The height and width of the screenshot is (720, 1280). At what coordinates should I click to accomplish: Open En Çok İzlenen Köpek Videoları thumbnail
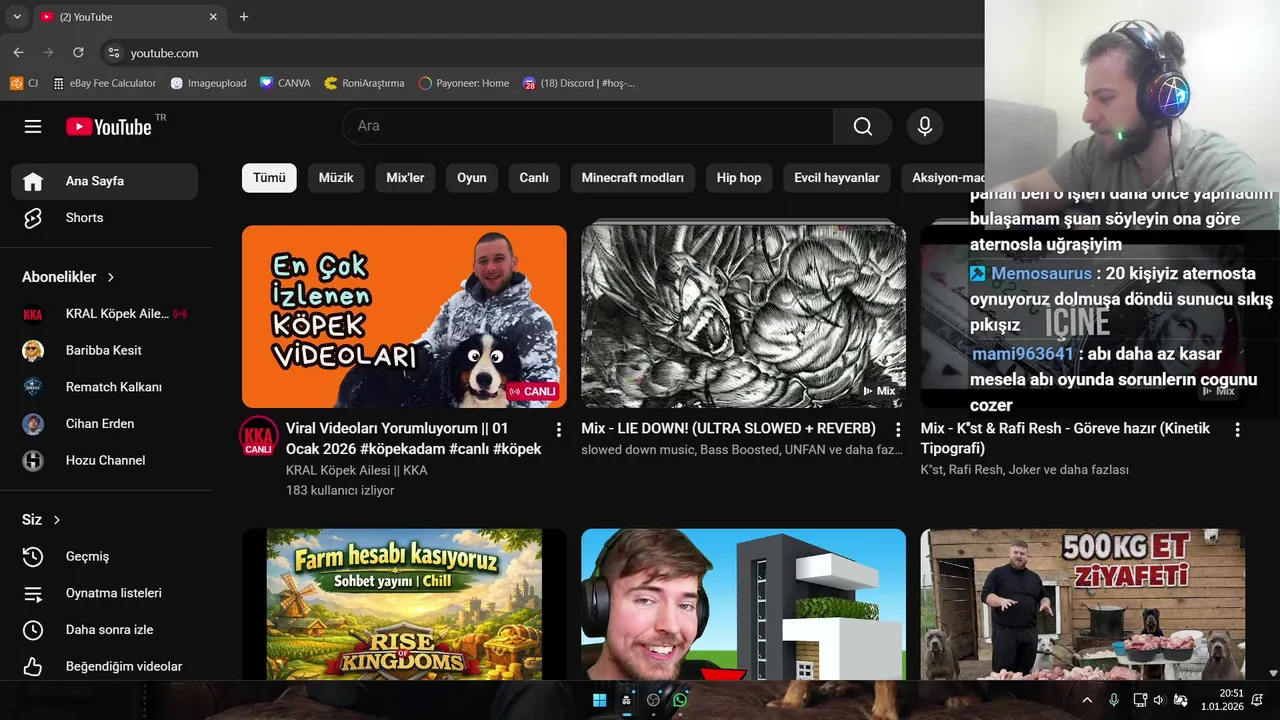(404, 316)
